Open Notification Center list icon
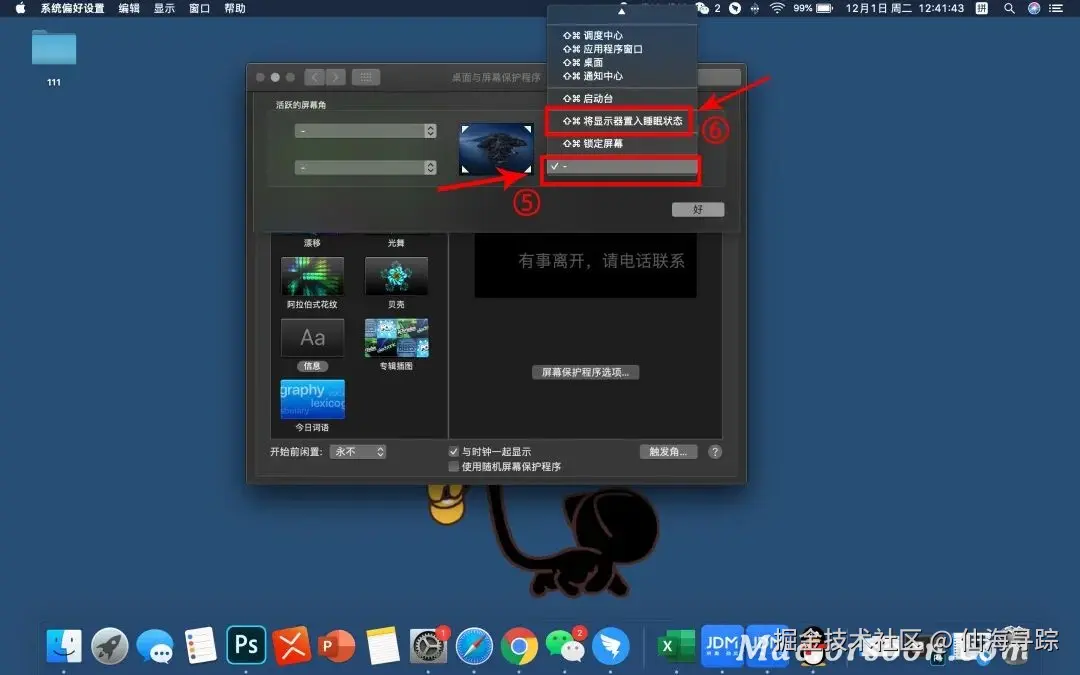The width and height of the screenshot is (1080, 675). [x=1056, y=8]
